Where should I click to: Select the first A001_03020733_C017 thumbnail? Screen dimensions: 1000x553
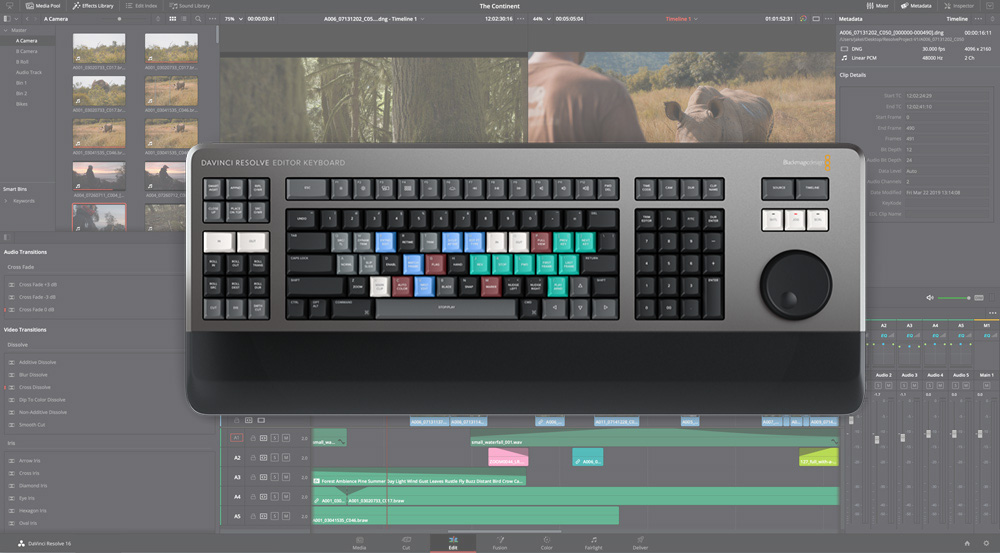[99, 49]
